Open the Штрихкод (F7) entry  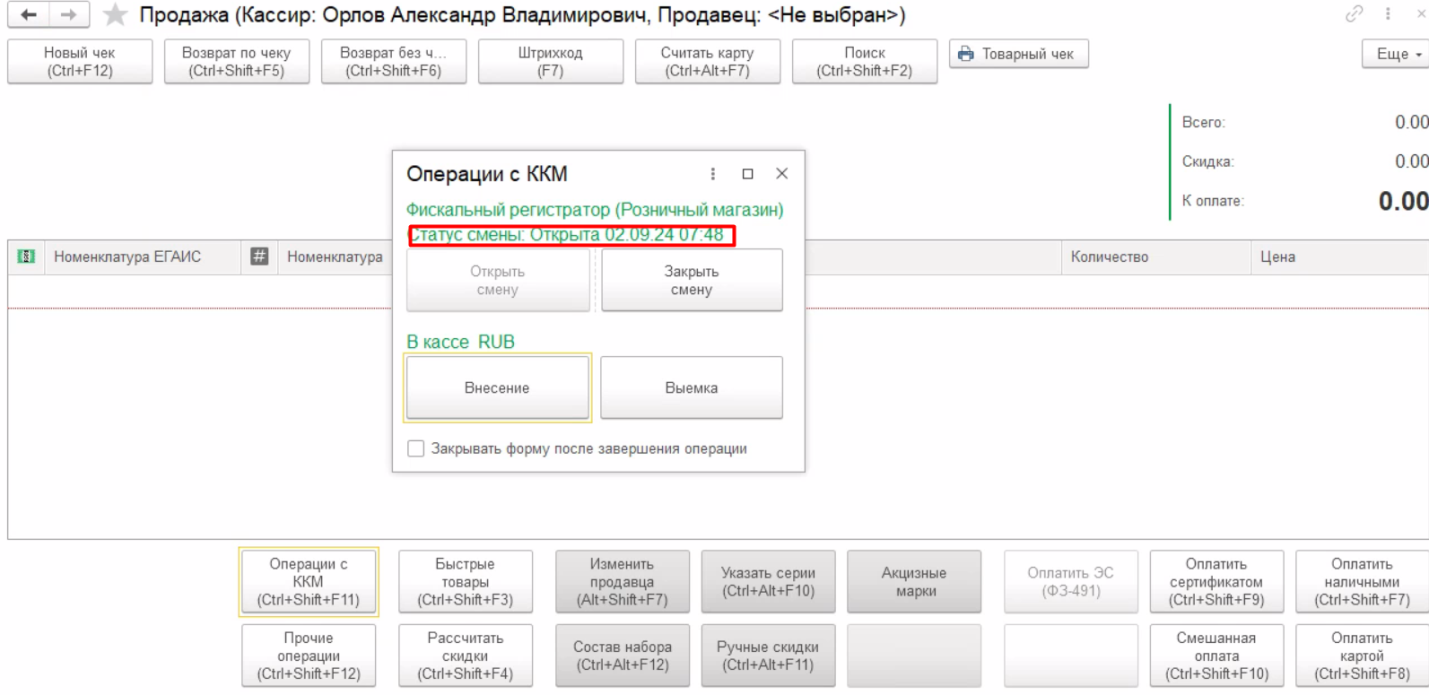[x=550, y=61]
